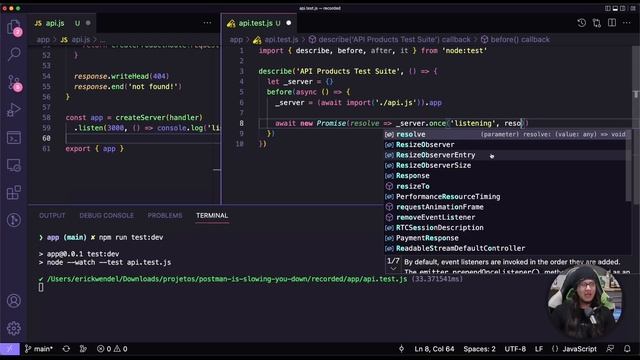Open the PROBLEMS panel tab
This screenshot has width=640, height=360.
[164, 216]
